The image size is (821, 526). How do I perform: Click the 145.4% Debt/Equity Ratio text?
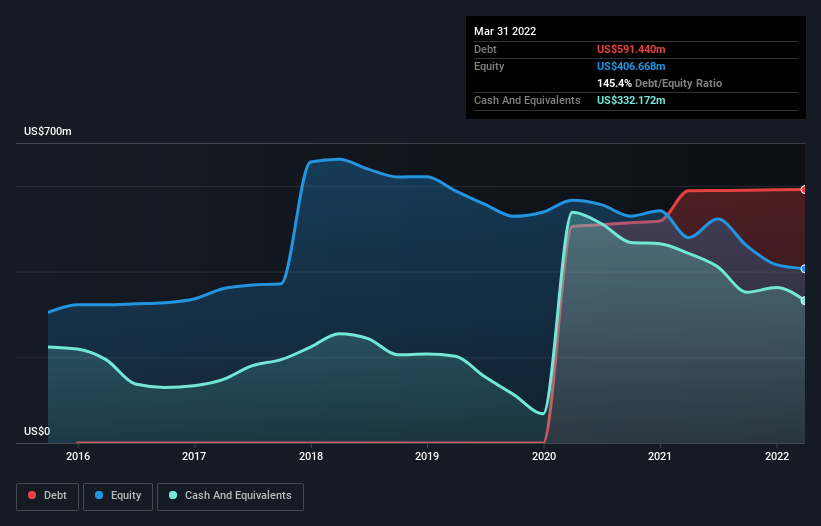tap(659, 83)
